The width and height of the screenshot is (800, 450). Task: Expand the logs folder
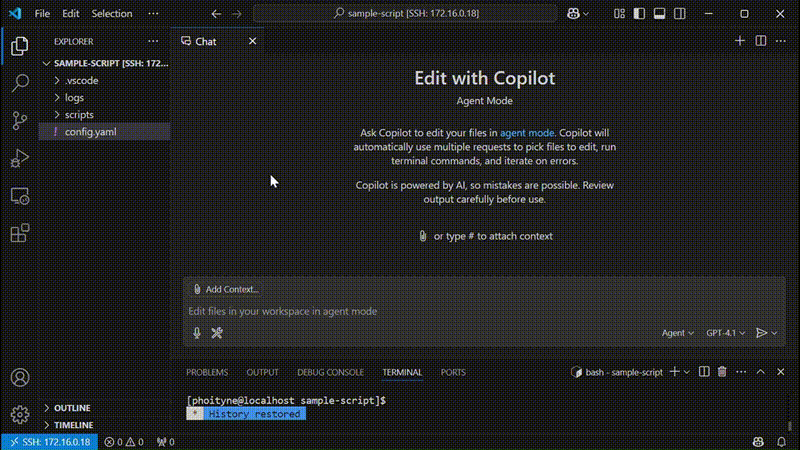tap(105, 97)
